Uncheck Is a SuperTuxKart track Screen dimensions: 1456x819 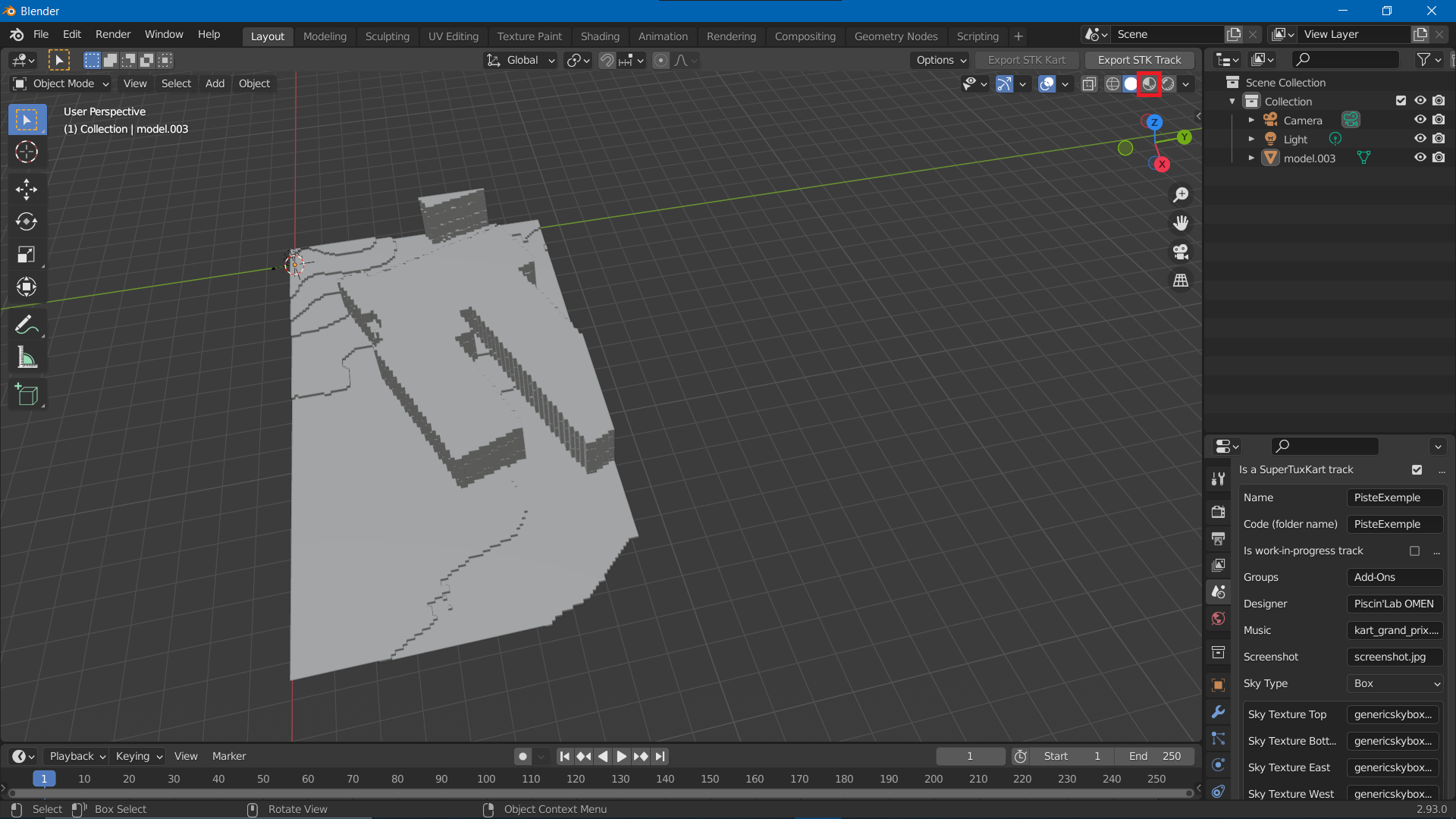[x=1417, y=470]
